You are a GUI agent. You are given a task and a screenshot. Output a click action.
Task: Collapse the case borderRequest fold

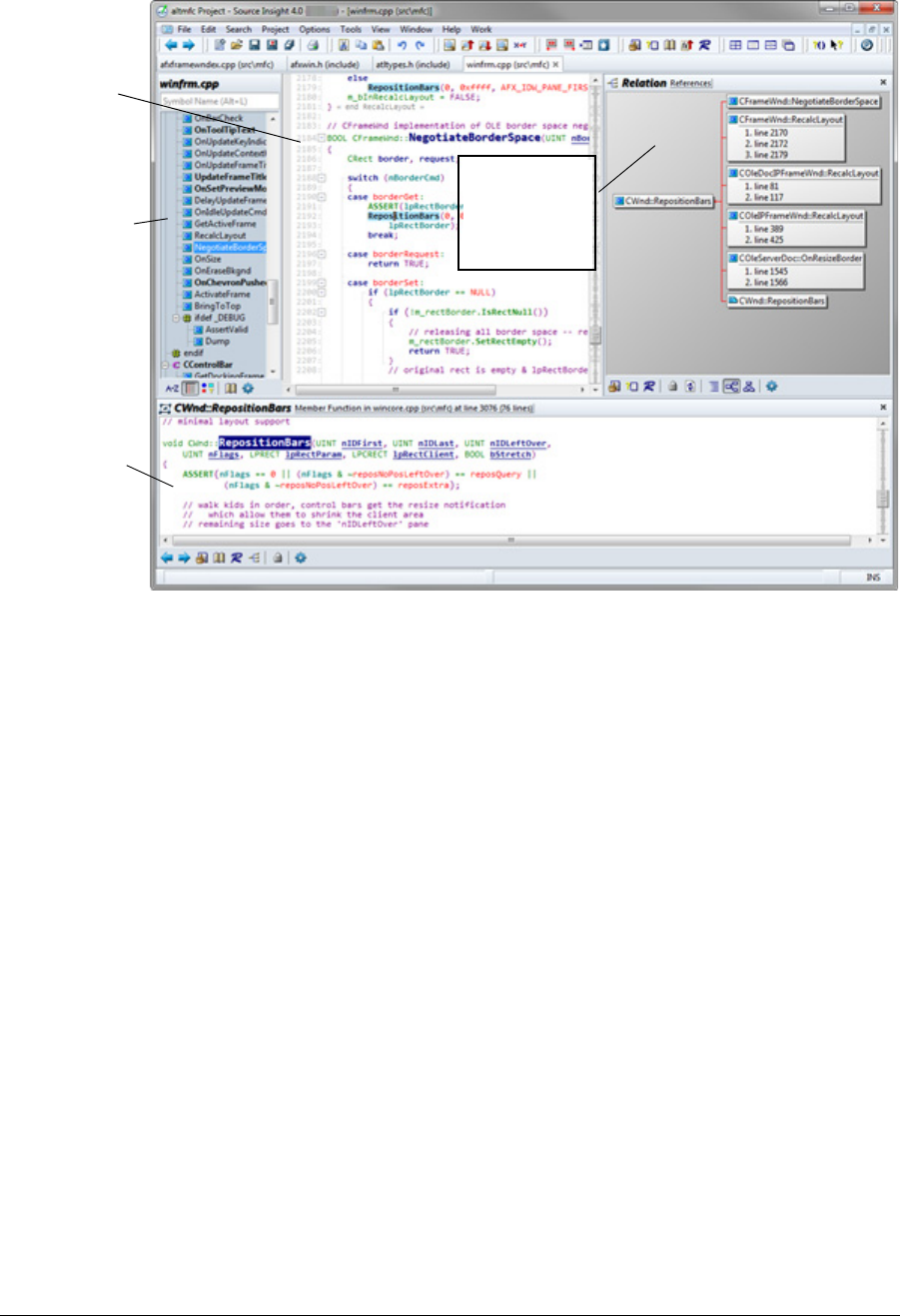[322, 254]
